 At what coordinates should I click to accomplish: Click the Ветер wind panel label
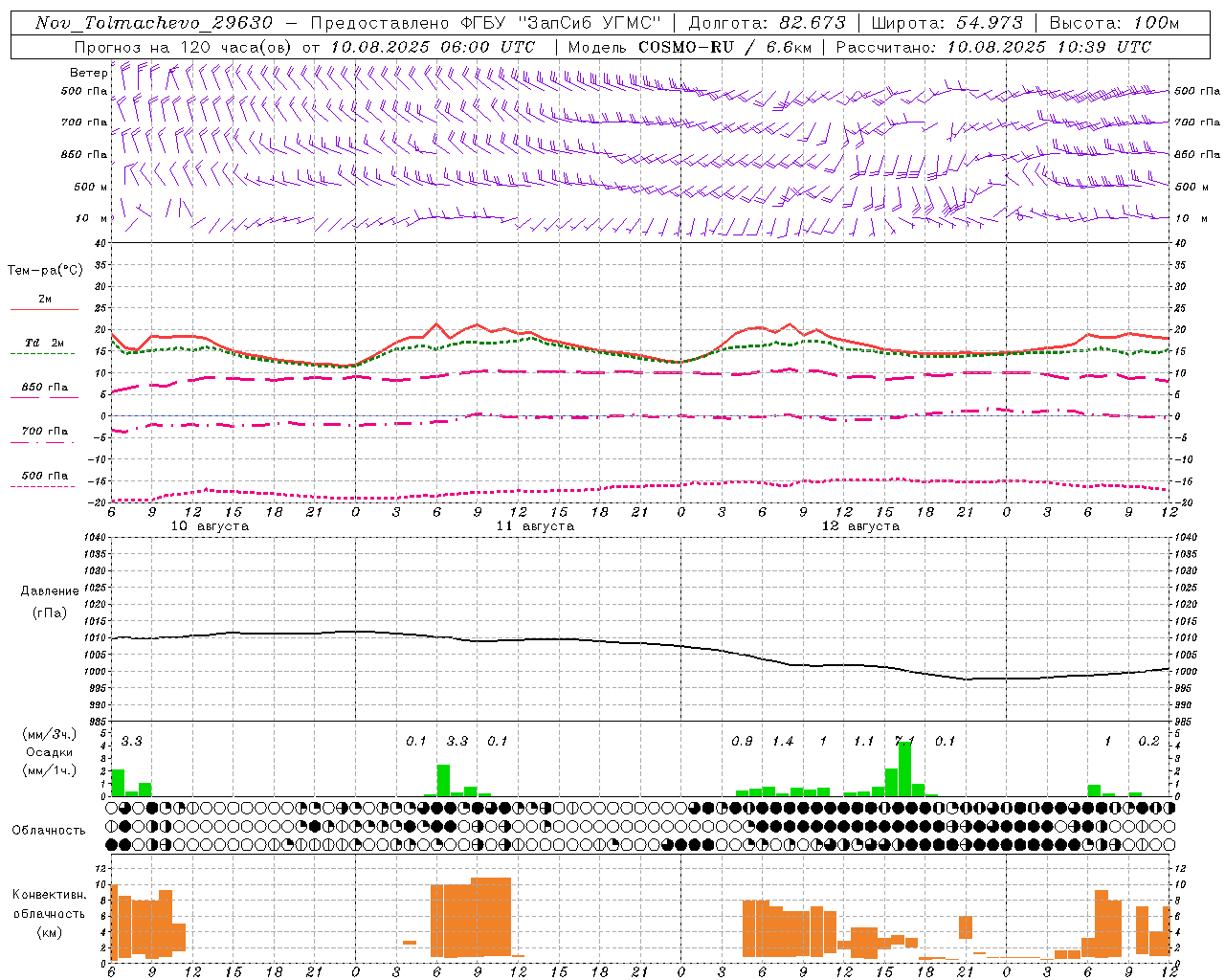click(88, 73)
